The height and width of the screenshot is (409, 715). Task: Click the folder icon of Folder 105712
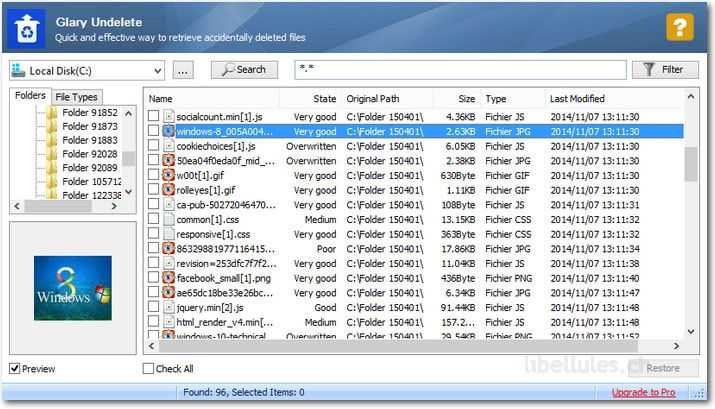(52, 181)
